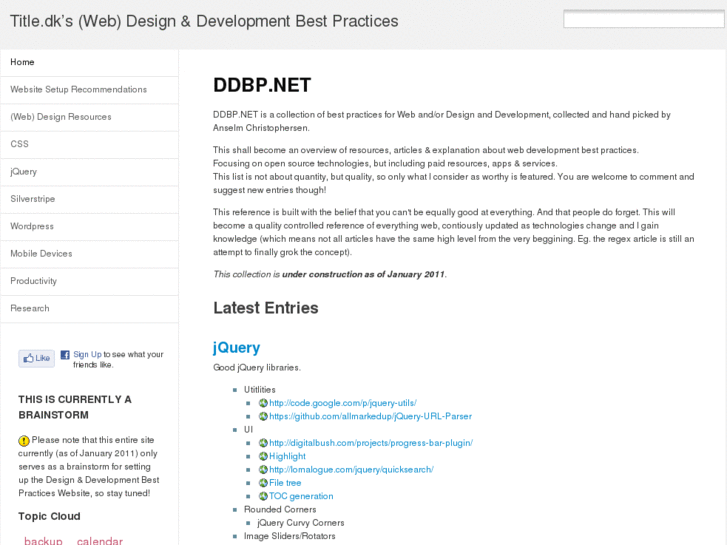Click the 'Image Sliders/Rotators' list item
This screenshot has width=727, height=545.
click(290, 536)
